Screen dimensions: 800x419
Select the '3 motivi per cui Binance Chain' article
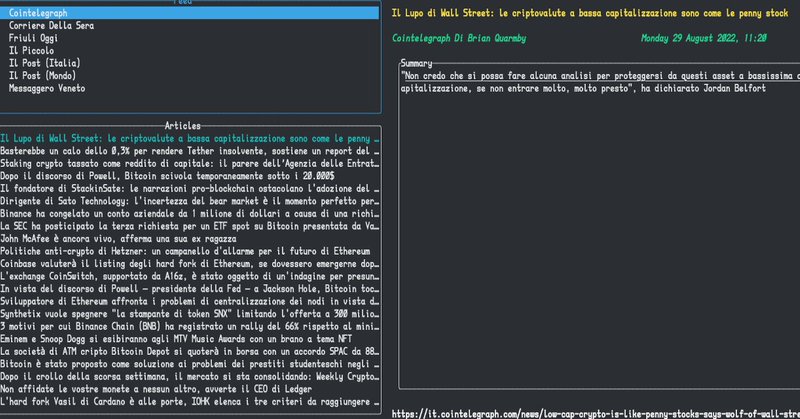point(190,326)
